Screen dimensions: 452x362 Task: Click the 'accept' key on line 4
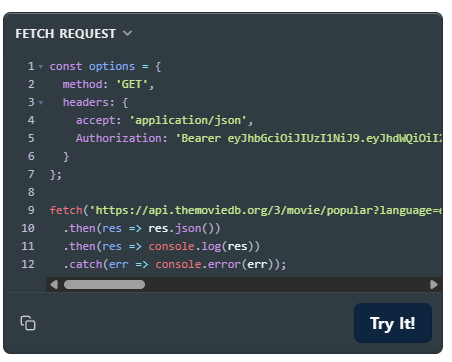[95, 120]
